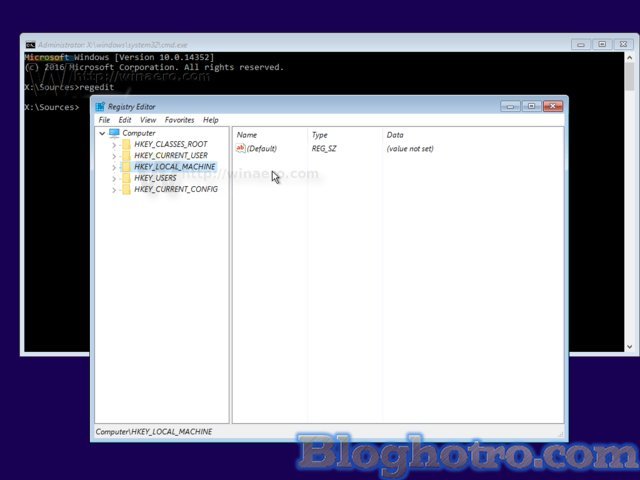The width and height of the screenshot is (640, 480).
Task: Collapse the Computer tree node
Action: [x=102, y=133]
